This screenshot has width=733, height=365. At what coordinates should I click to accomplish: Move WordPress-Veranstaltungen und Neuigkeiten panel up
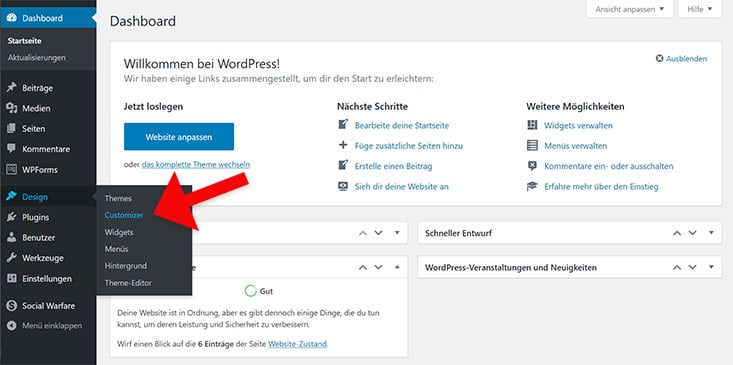pos(677,267)
